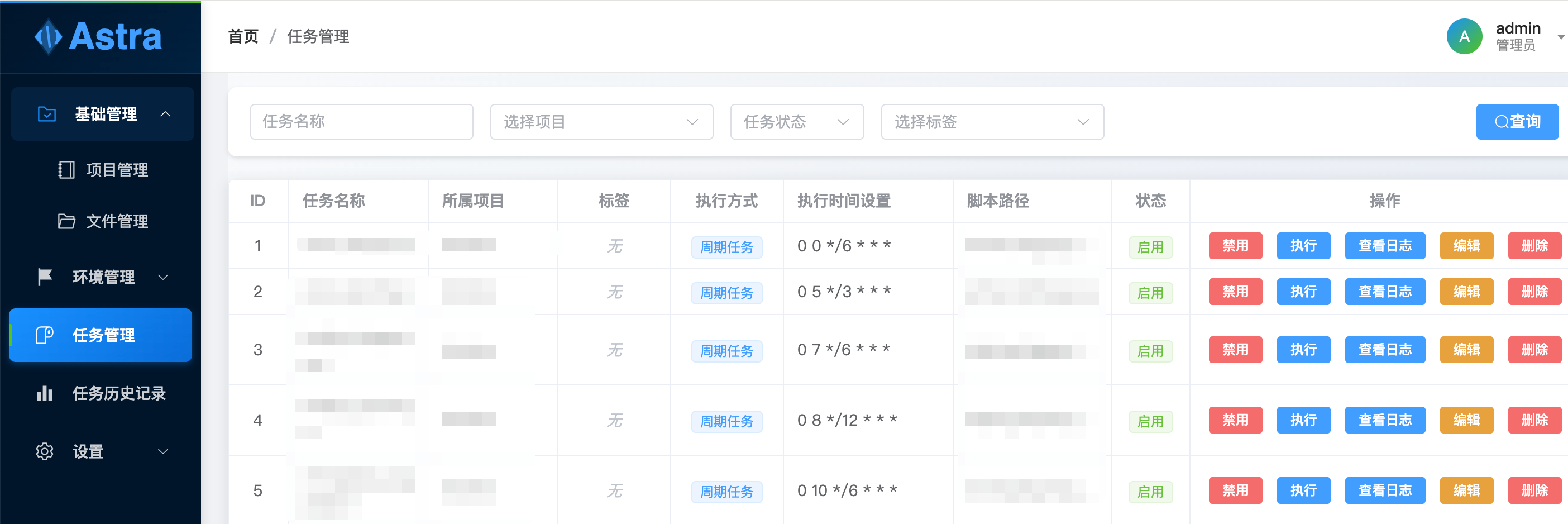The height and width of the screenshot is (524, 1568).
Task: Open the 任务状态 dropdown
Action: click(797, 122)
